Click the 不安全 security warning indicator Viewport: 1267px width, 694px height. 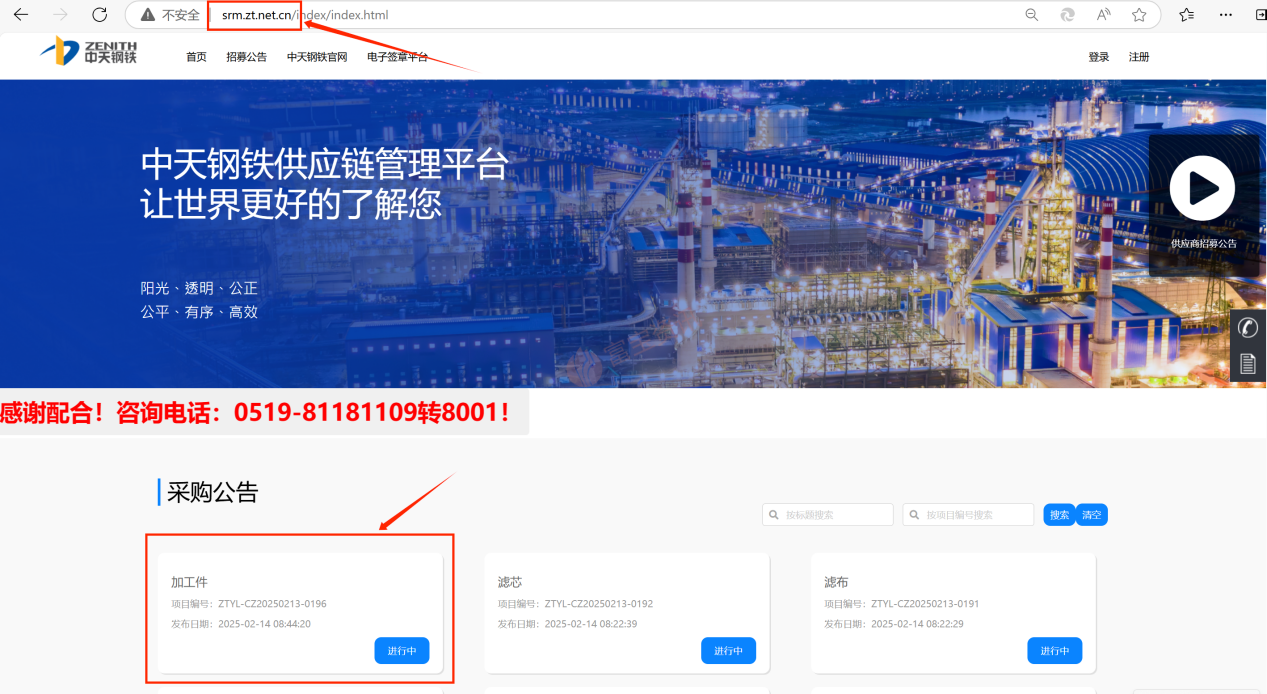point(170,15)
